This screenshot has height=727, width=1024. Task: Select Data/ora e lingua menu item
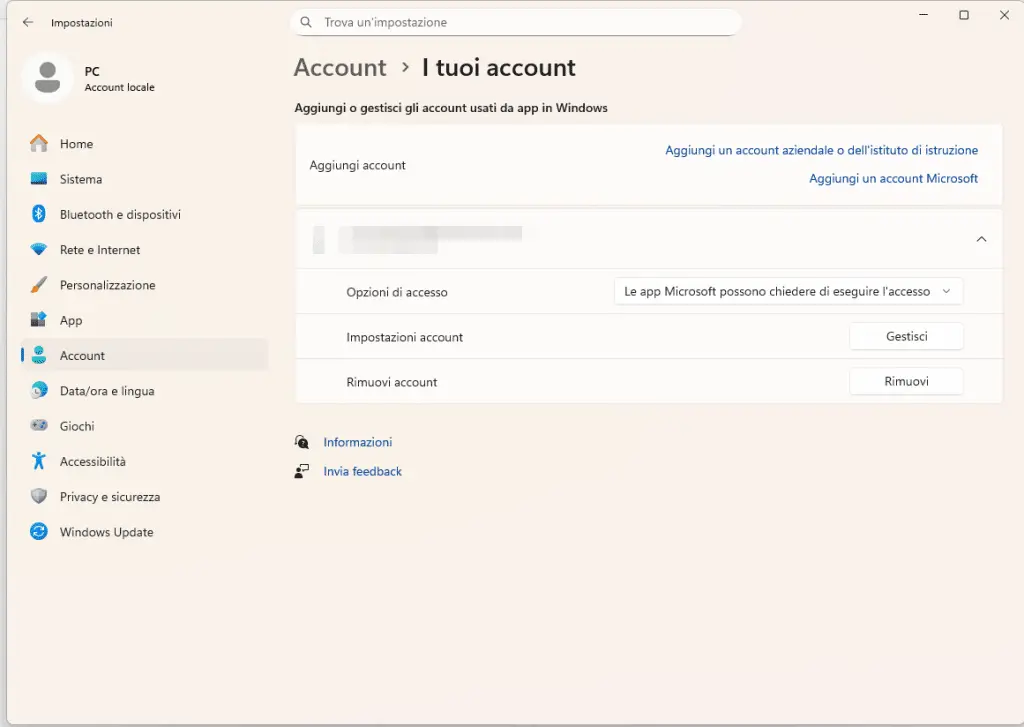106,391
